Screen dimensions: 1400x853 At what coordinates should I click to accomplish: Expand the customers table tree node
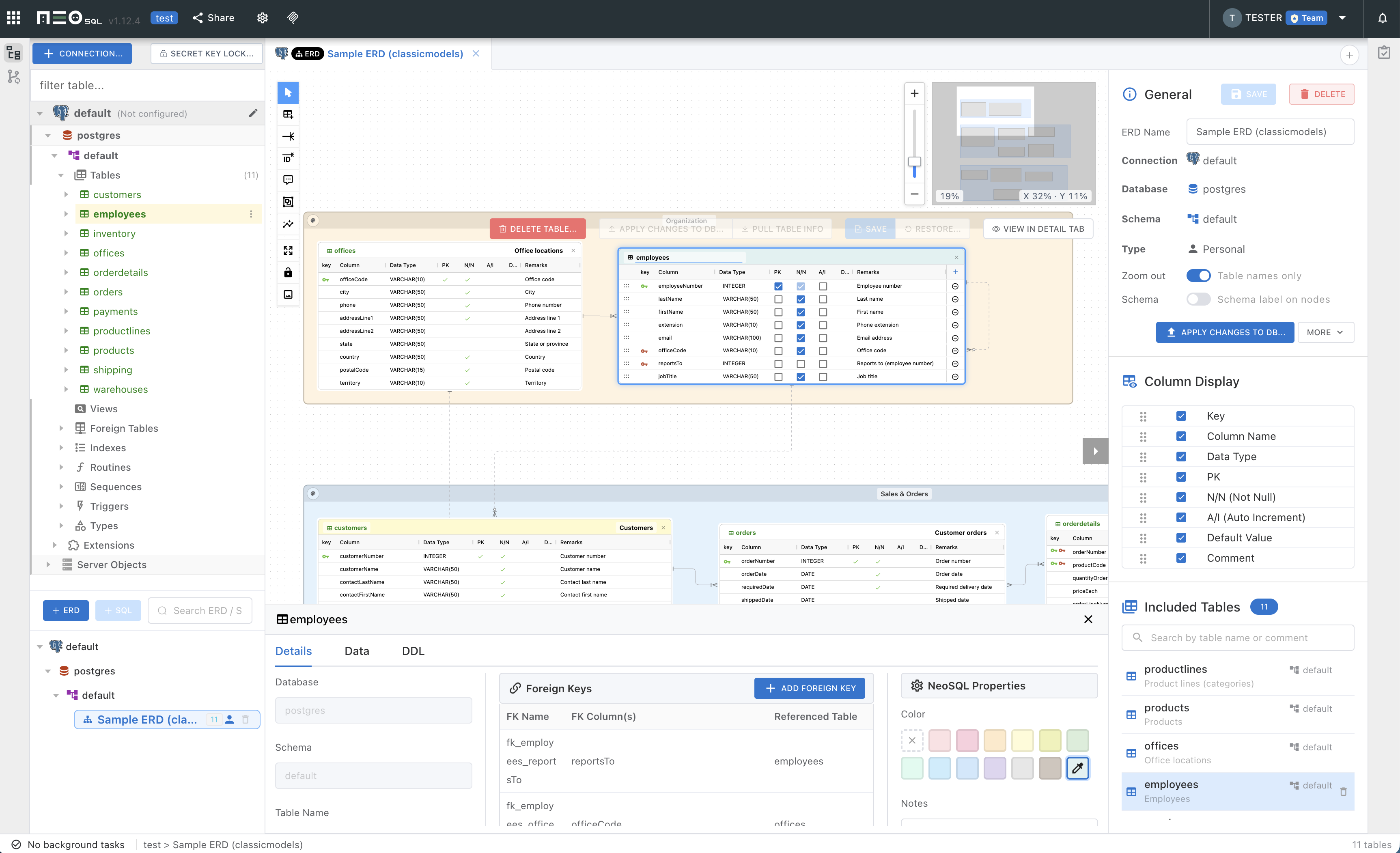click(x=66, y=194)
